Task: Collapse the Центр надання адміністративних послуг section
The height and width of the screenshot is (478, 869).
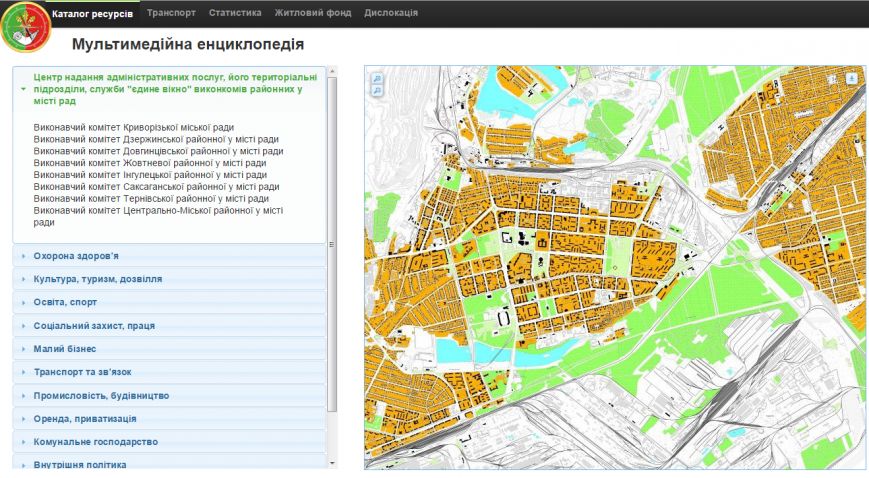Action: click(x=170, y=89)
